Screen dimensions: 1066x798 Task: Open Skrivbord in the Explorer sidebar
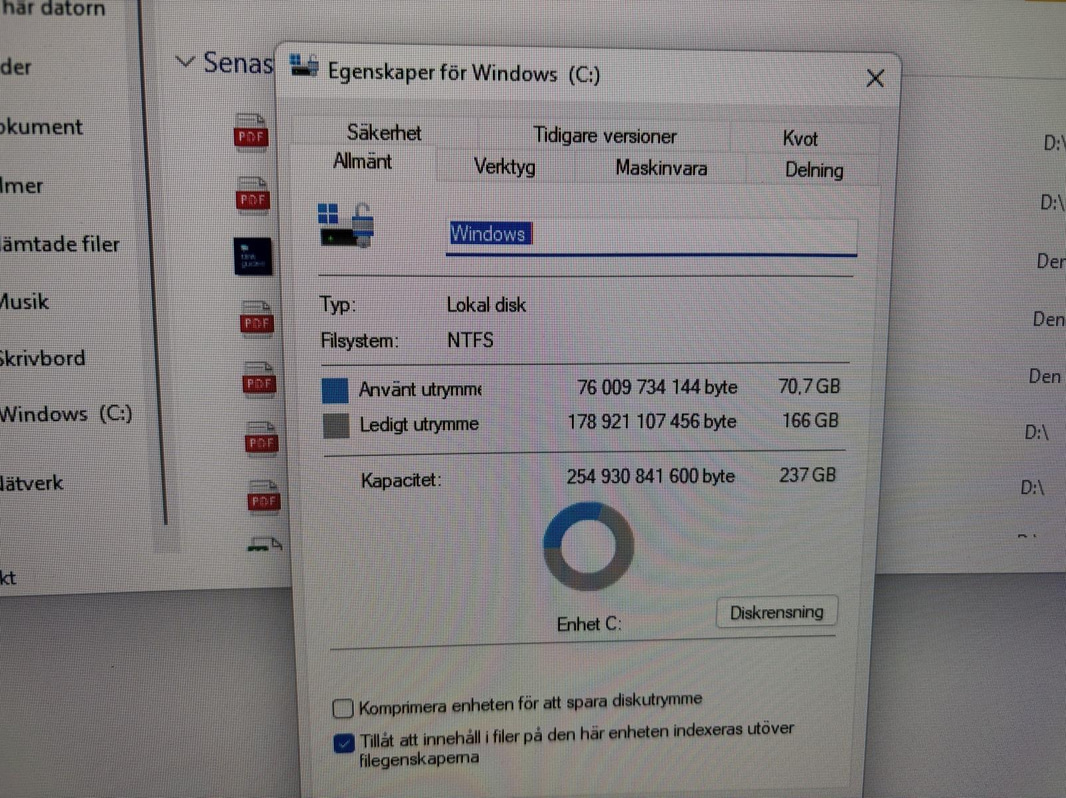point(43,358)
